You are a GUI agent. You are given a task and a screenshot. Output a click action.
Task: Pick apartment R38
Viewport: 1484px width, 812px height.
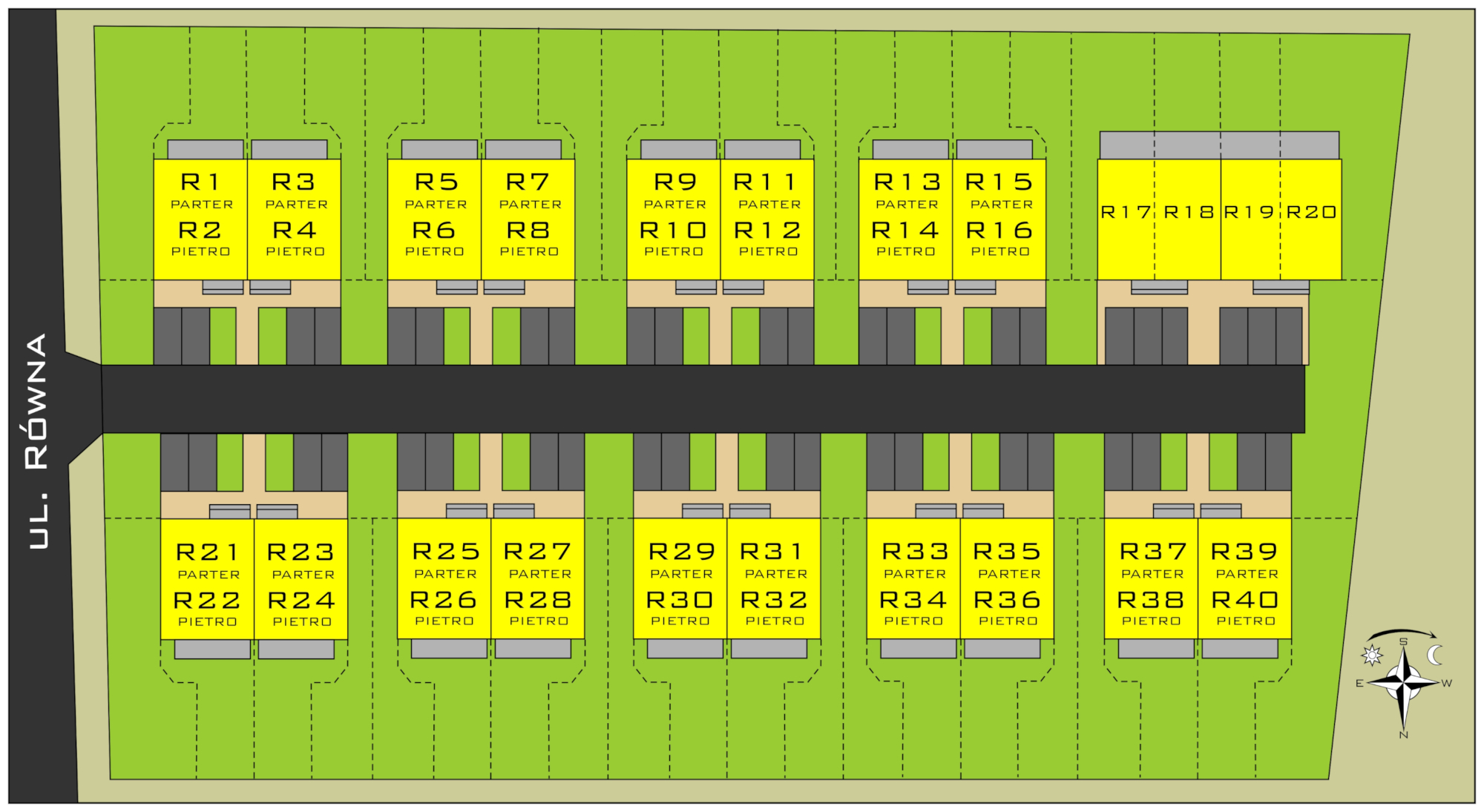[x=1151, y=599]
